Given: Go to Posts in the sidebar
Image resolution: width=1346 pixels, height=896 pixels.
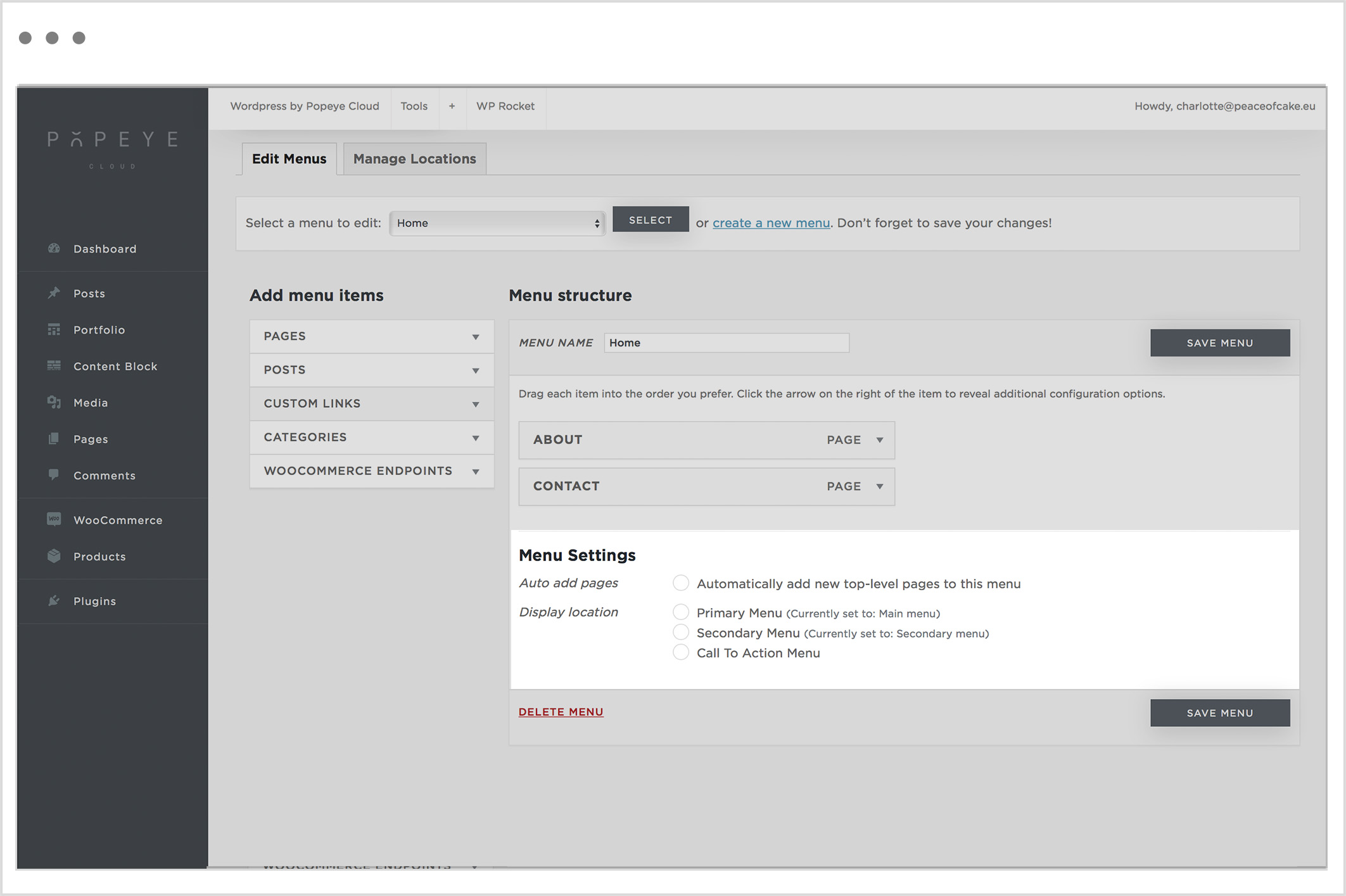Looking at the screenshot, I should 89,293.
